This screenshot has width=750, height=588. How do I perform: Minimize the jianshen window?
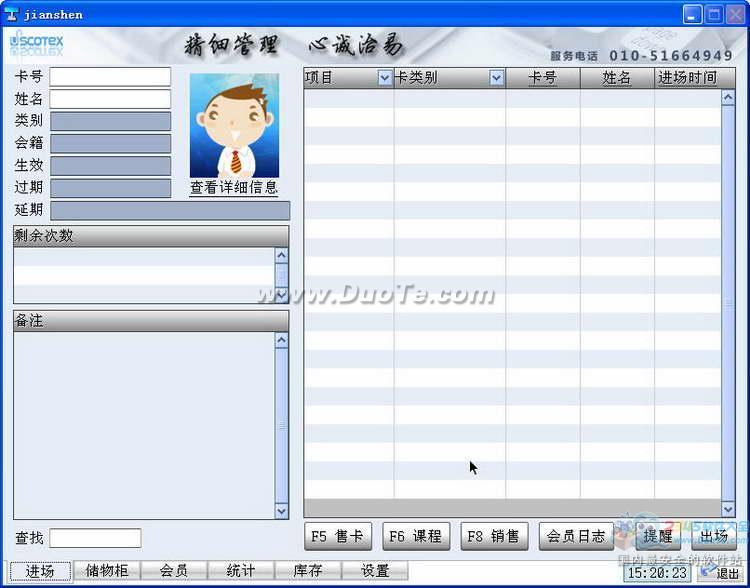point(692,14)
